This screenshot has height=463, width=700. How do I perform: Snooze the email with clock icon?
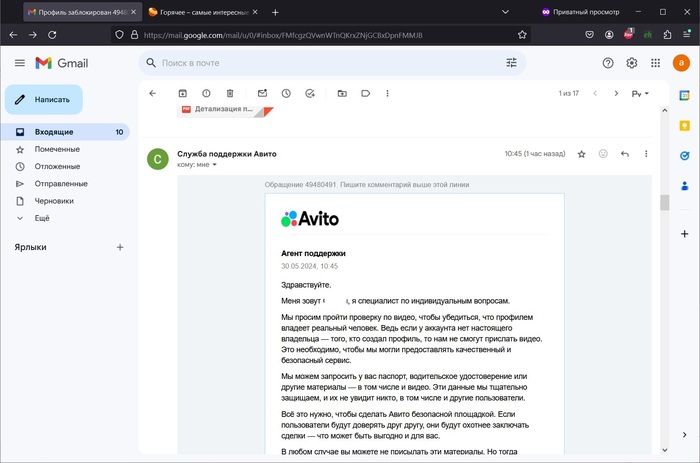(286, 93)
